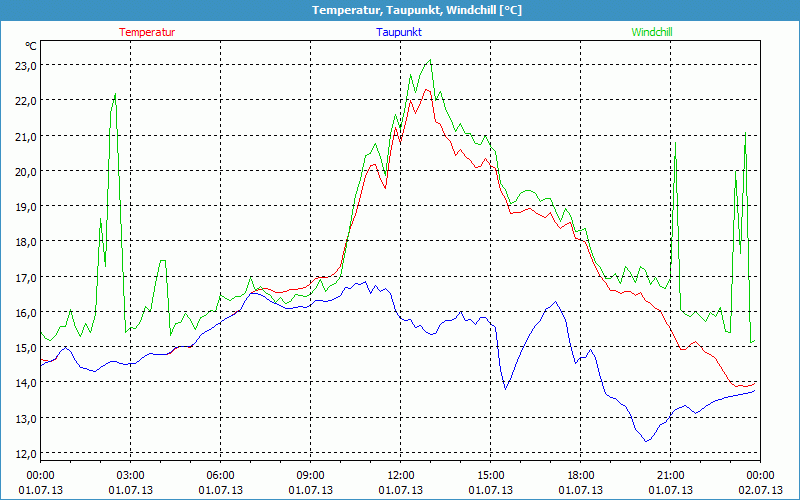
Task: Select the 12,0 y-axis tick label
Action: coord(25,453)
